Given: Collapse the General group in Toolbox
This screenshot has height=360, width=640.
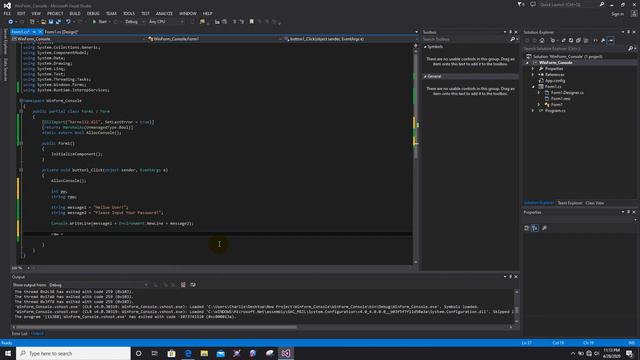Looking at the screenshot, I should coord(425,76).
